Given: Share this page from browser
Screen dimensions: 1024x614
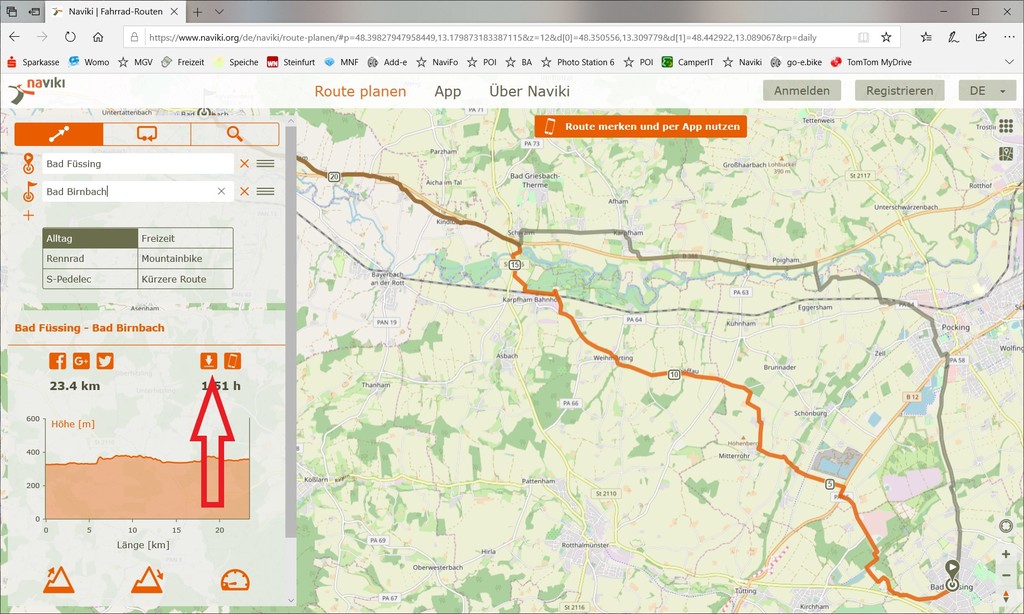Looking at the screenshot, I should pos(981,37).
